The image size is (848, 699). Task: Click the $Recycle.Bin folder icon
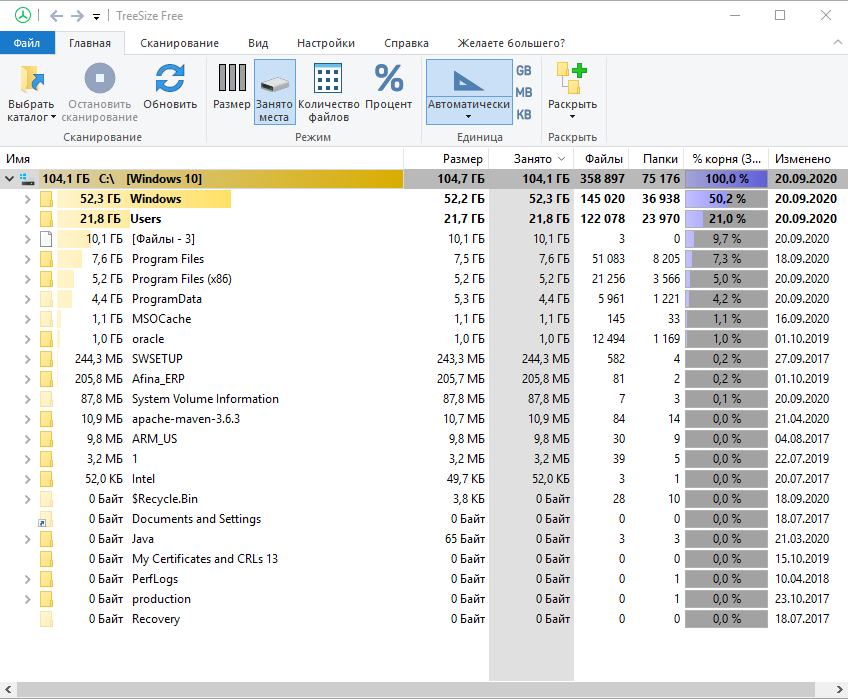(47, 499)
